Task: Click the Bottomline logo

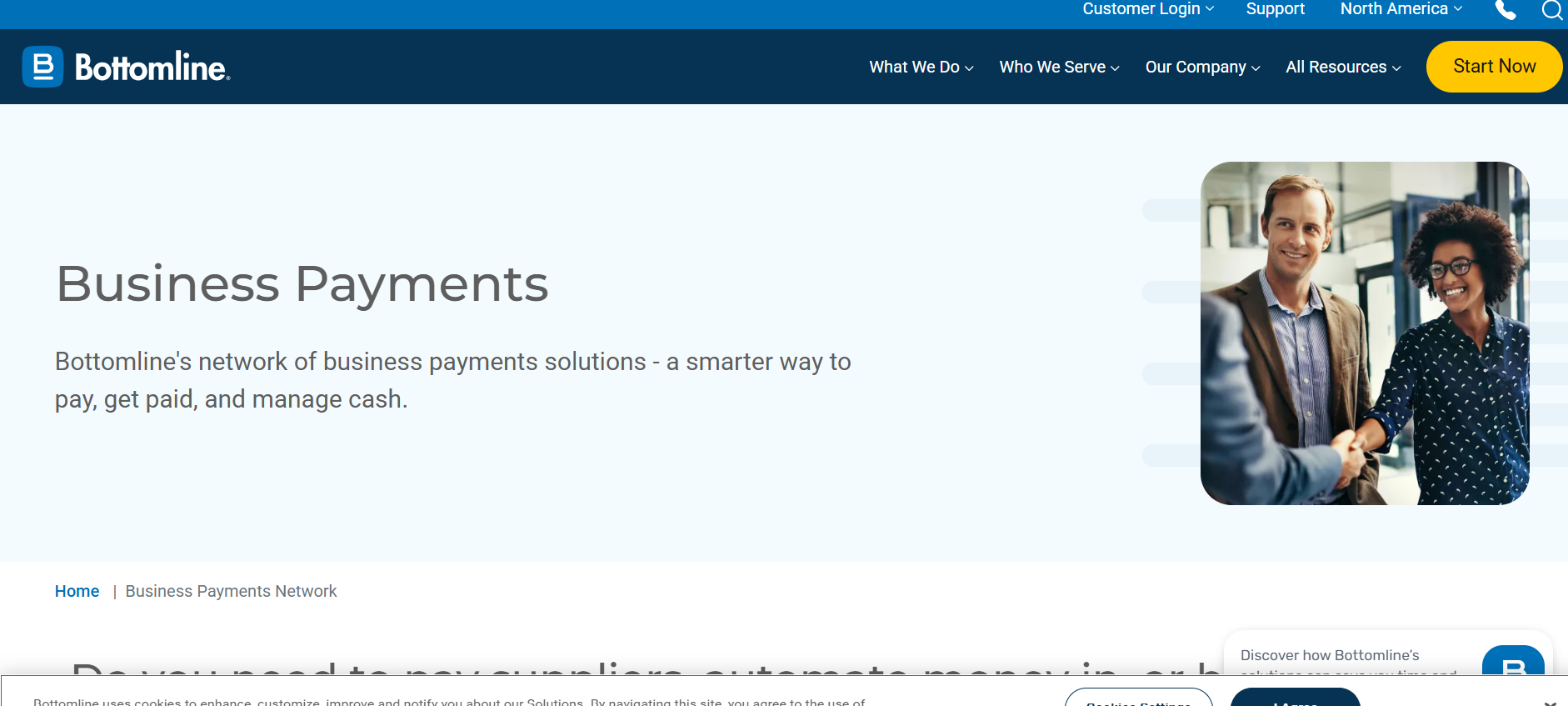Action: [127, 67]
